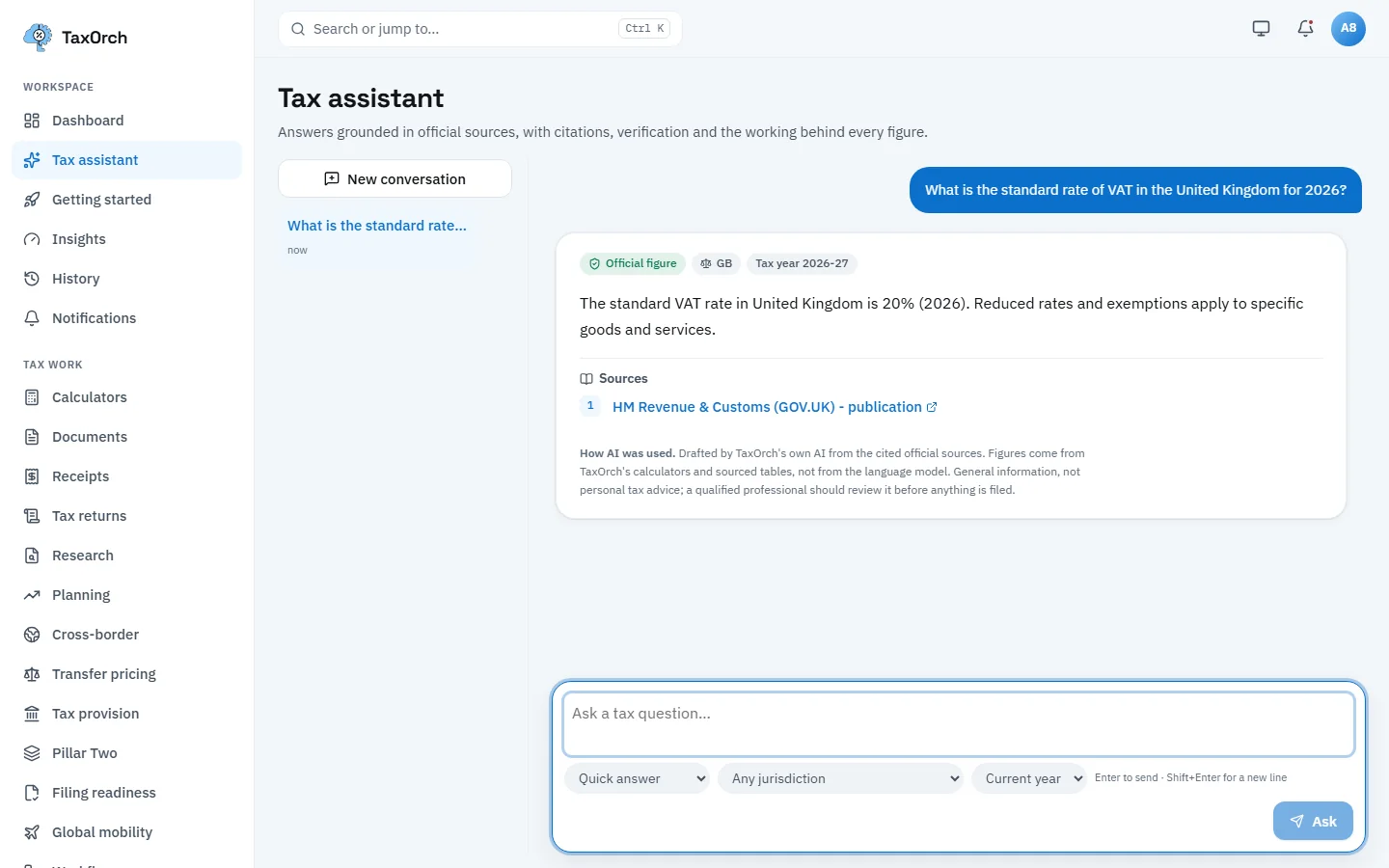The image size is (1389, 868).
Task: Open the Quick answer mode dropdown
Action: coord(637,778)
